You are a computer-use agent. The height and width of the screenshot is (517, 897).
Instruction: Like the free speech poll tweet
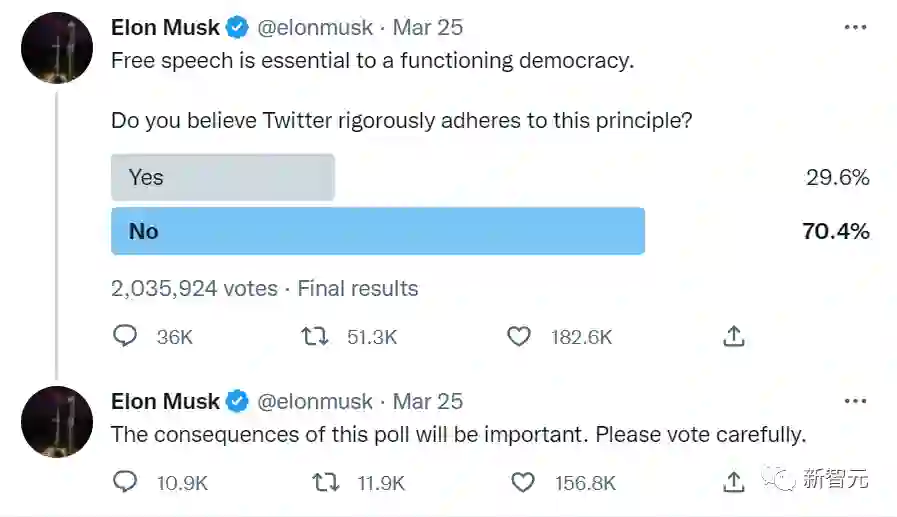519,336
